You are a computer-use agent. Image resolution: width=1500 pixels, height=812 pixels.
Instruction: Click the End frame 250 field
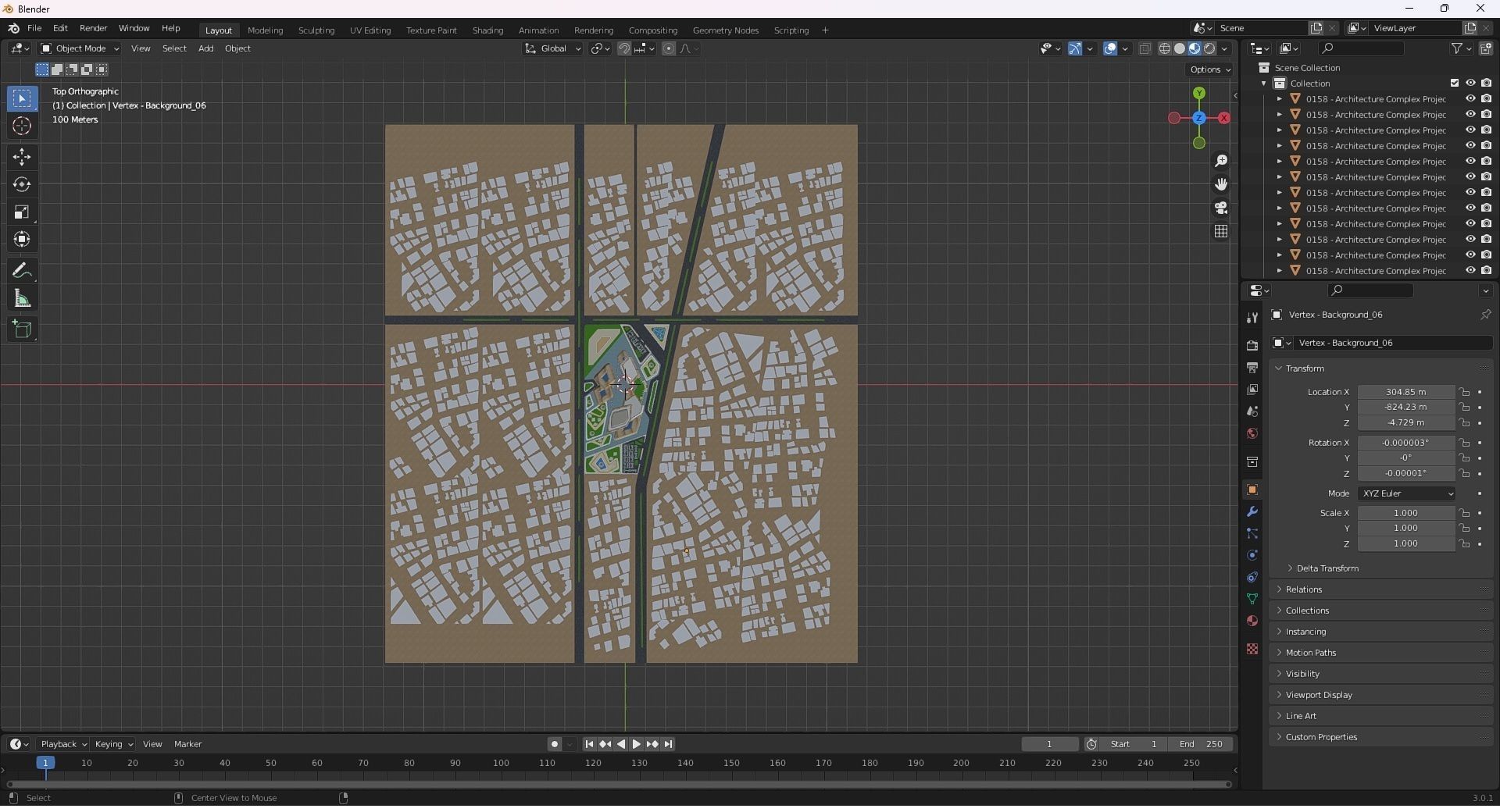[1201, 744]
